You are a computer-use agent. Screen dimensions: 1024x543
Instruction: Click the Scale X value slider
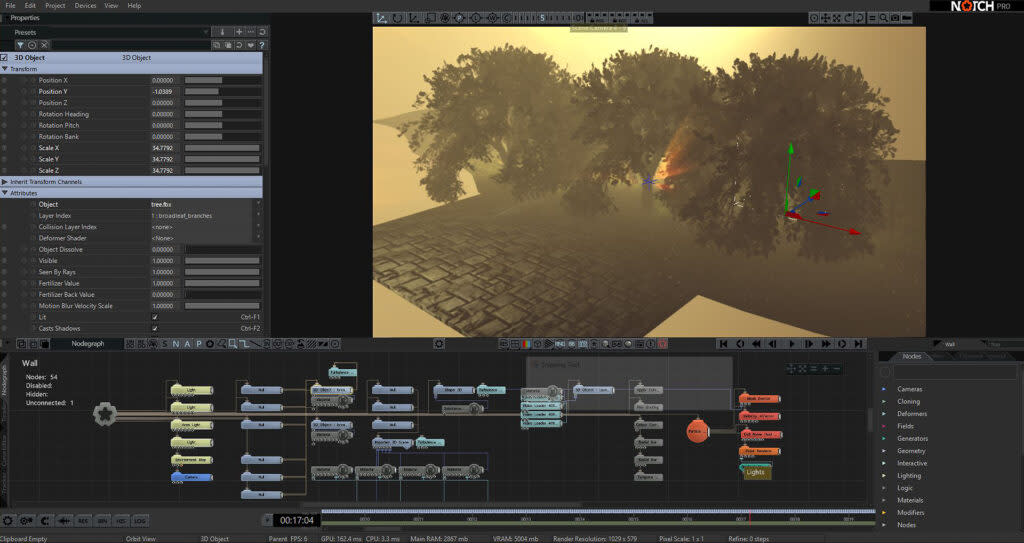coord(223,148)
